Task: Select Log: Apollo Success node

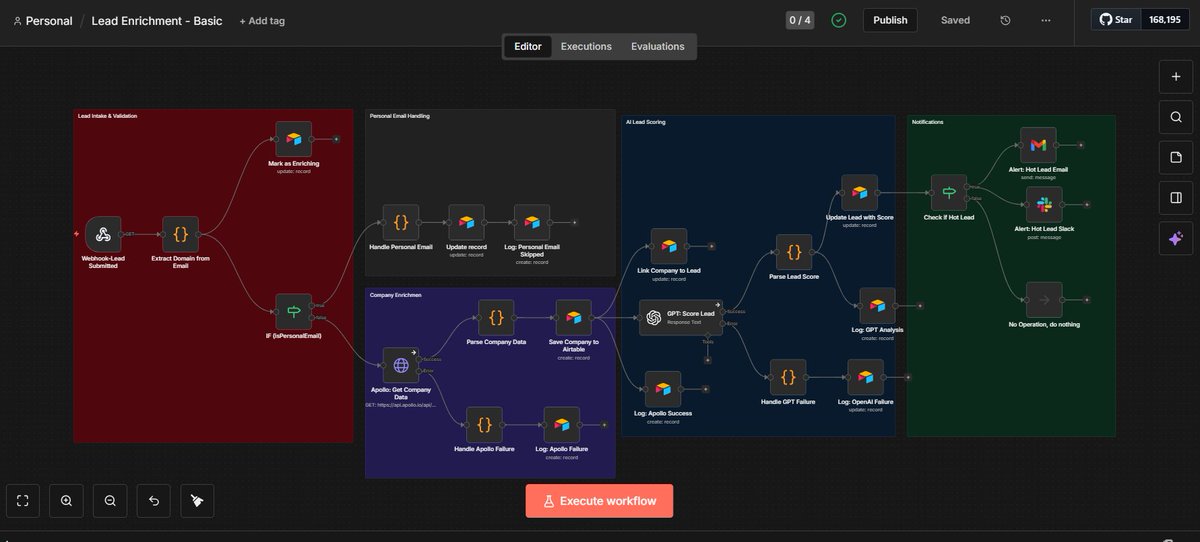Action: coord(662,389)
